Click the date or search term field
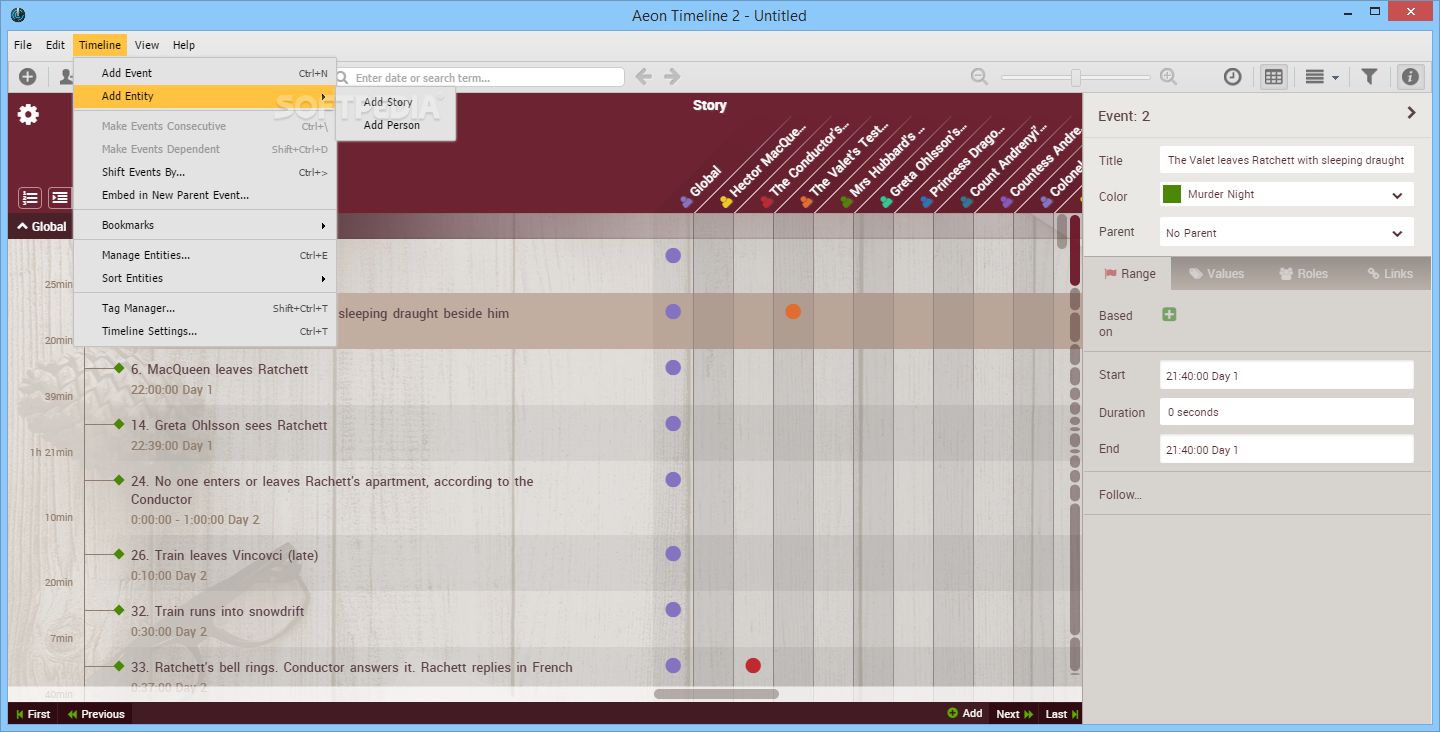1440x732 pixels. click(478, 77)
